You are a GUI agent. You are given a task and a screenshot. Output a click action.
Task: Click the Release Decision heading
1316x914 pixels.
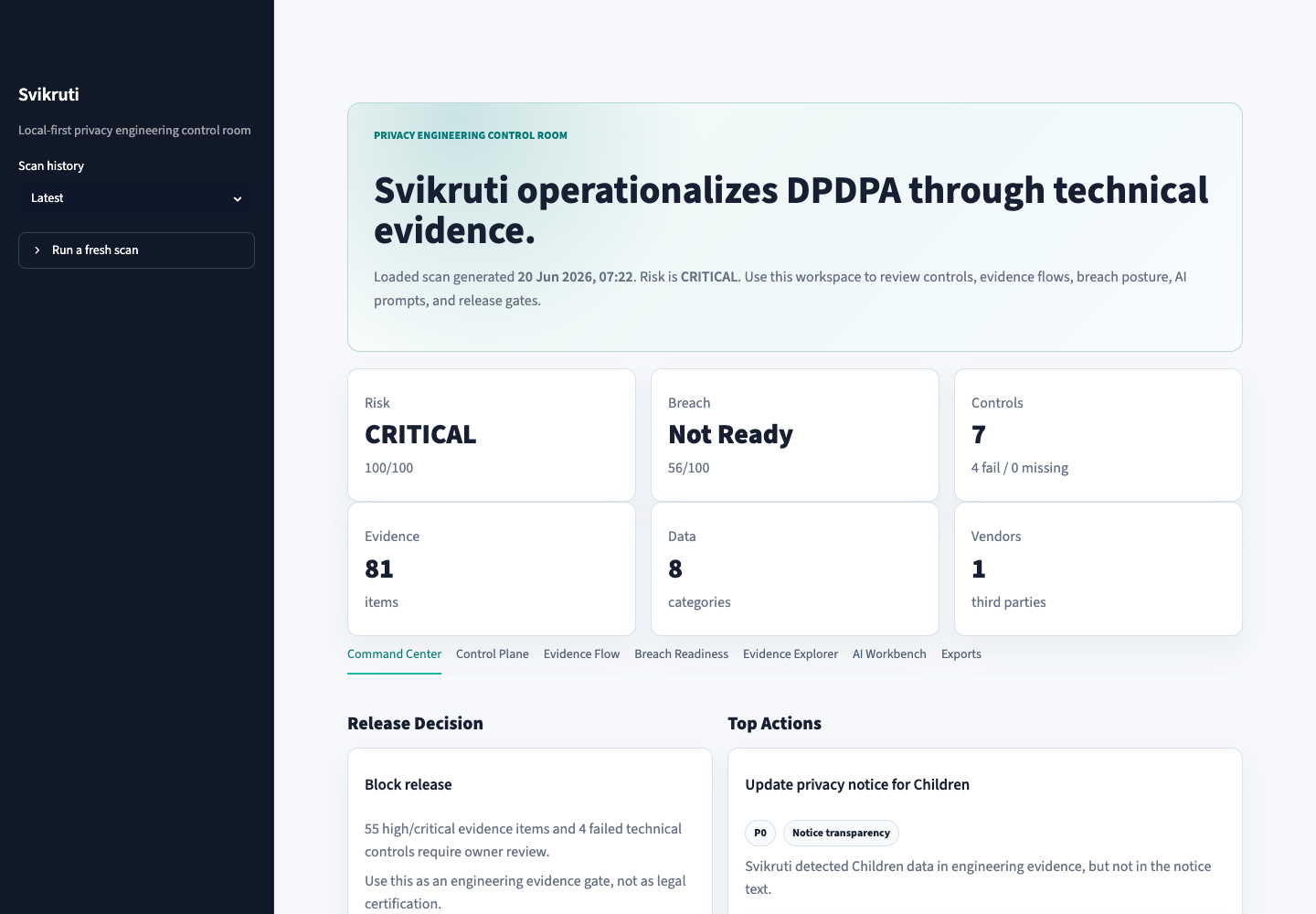[x=415, y=724]
